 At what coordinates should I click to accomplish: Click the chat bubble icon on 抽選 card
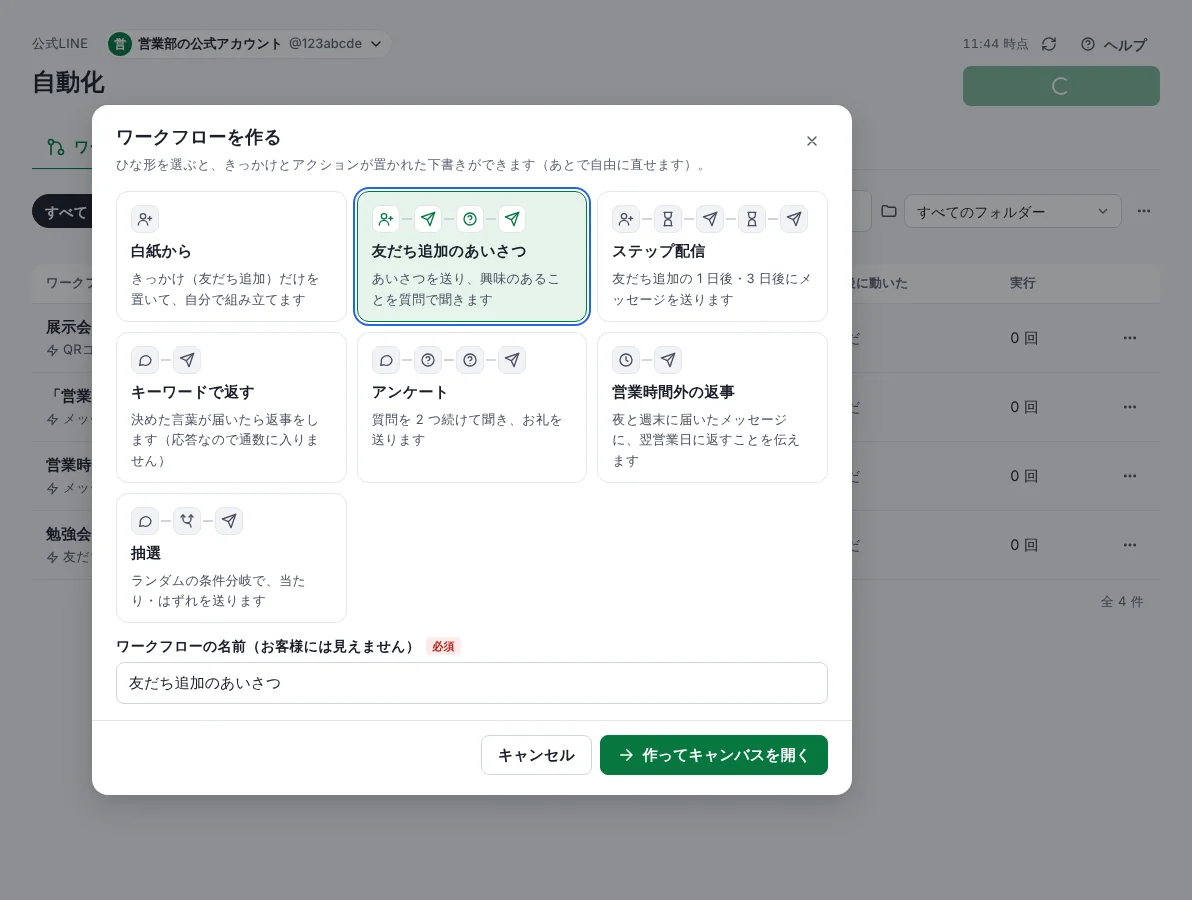(x=144, y=521)
